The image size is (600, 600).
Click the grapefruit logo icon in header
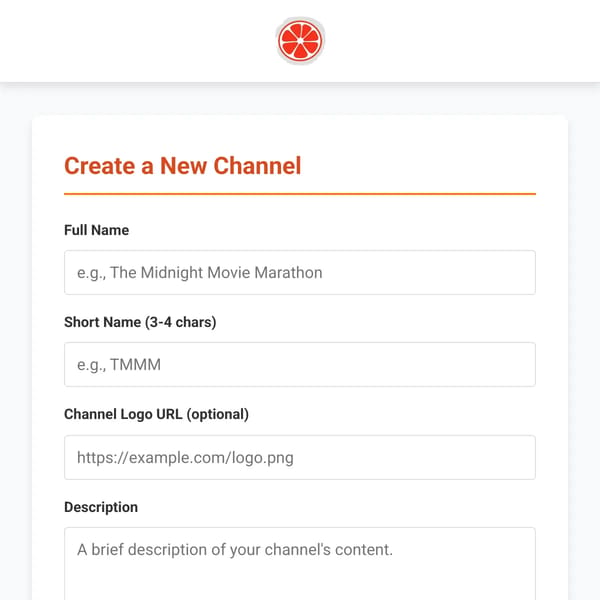[x=300, y=41]
